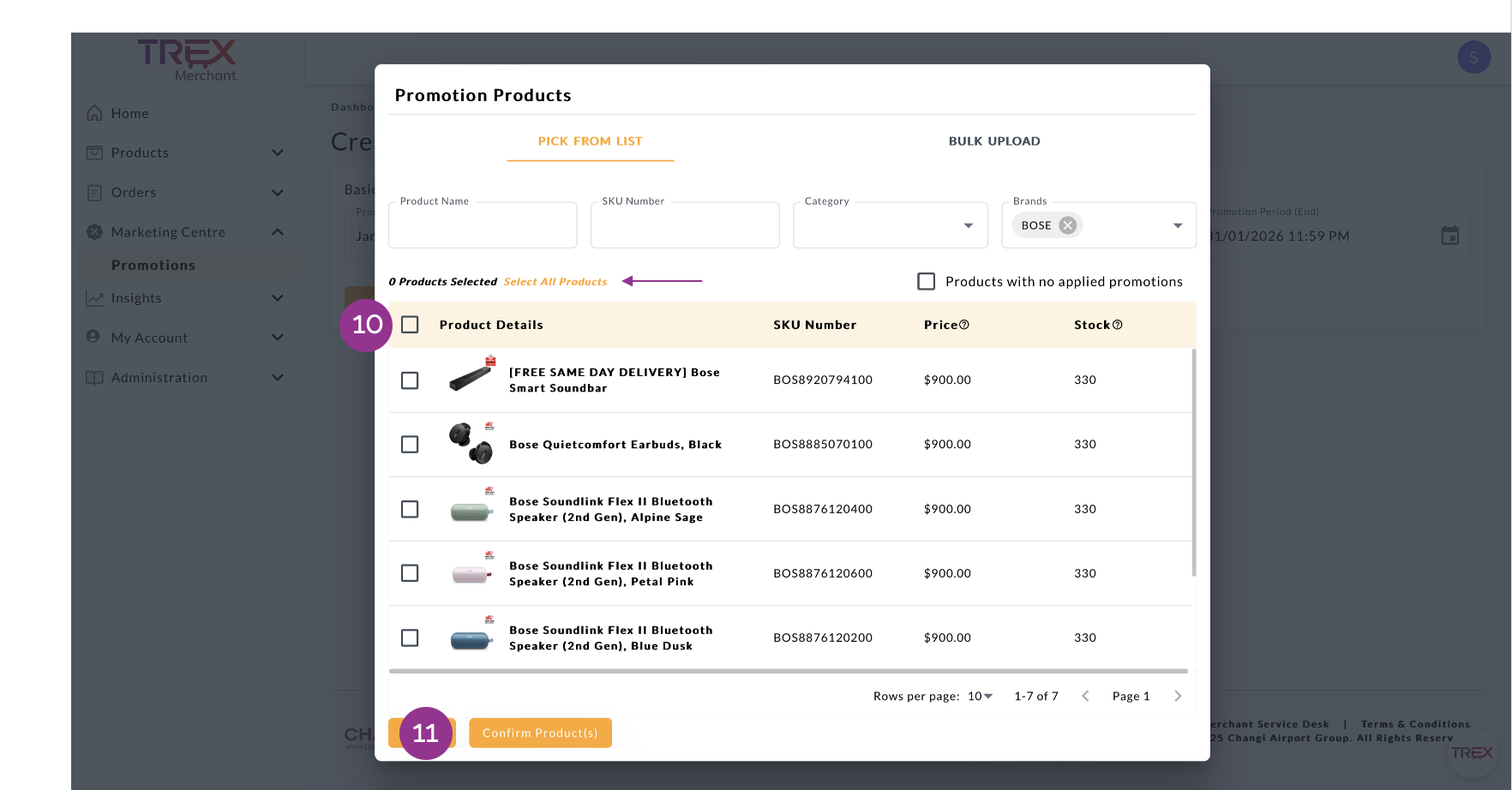Open the calendar date picker icon

[x=1449, y=236]
